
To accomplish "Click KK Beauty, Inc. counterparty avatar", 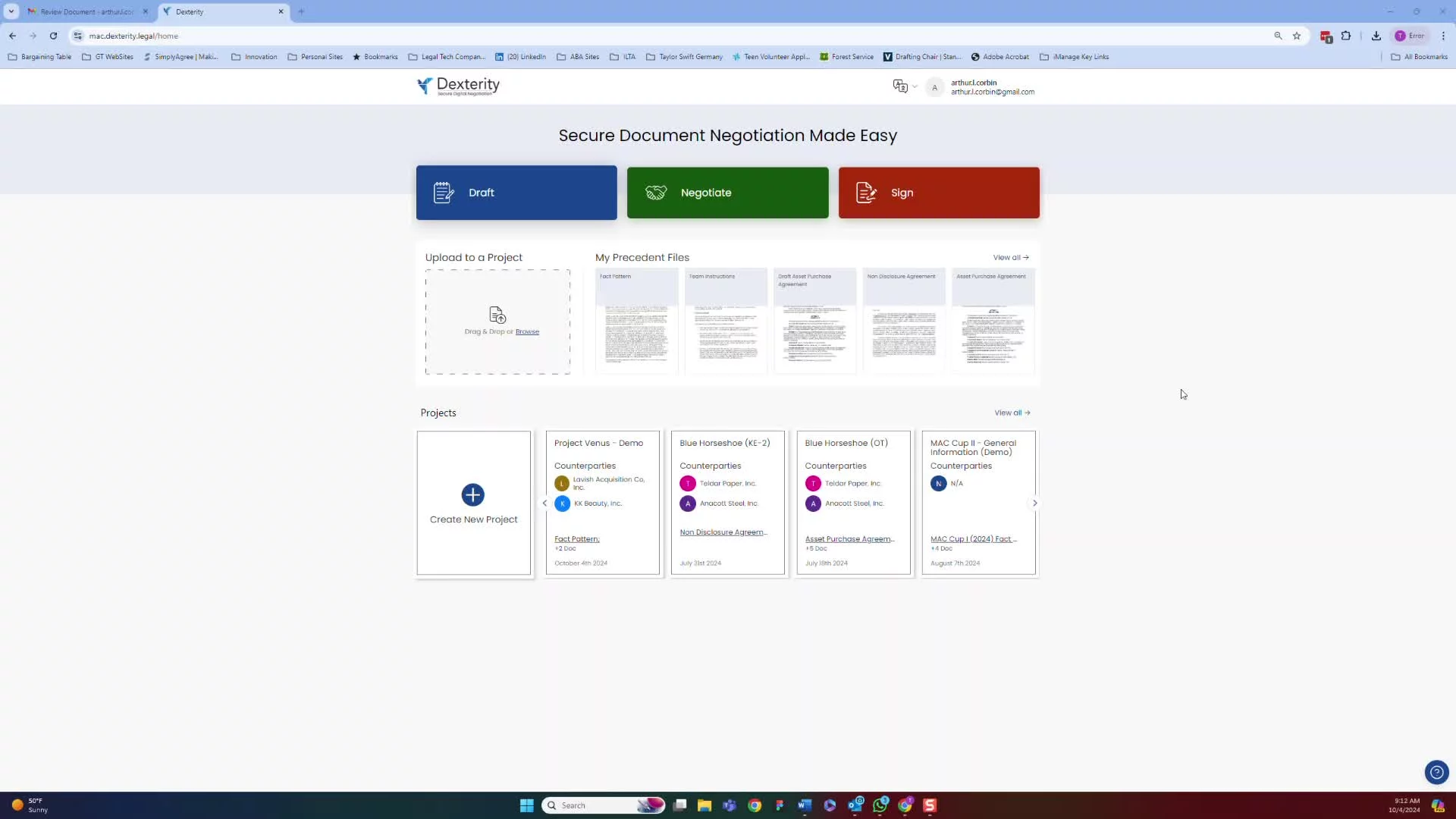I will [x=562, y=504].
